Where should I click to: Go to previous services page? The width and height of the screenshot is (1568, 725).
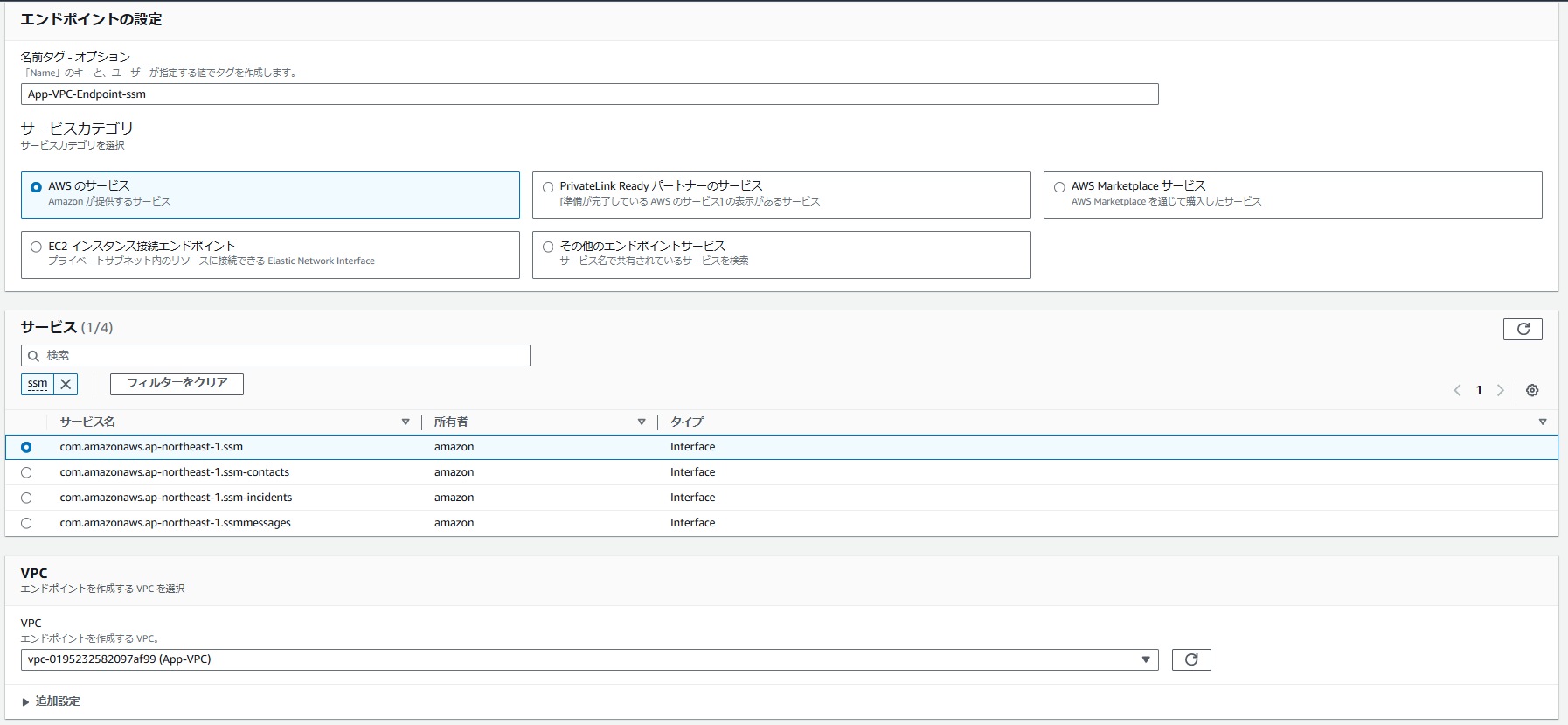[1457, 390]
